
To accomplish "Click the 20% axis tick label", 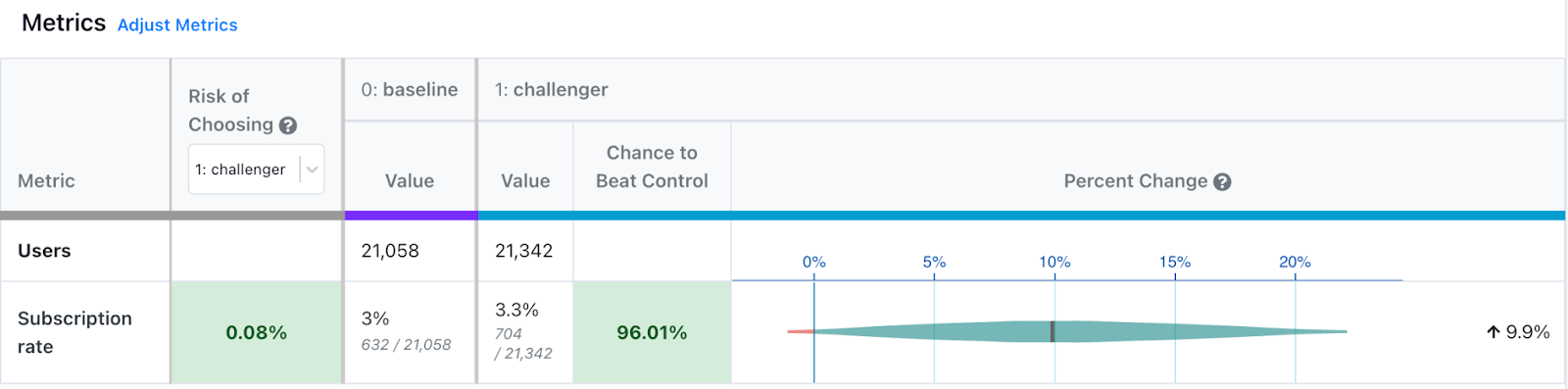I will tap(1295, 262).
